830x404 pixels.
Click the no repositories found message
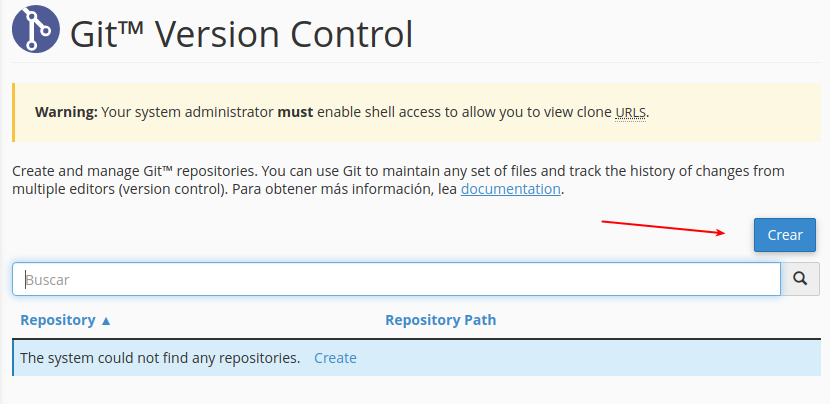[x=160, y=358]
